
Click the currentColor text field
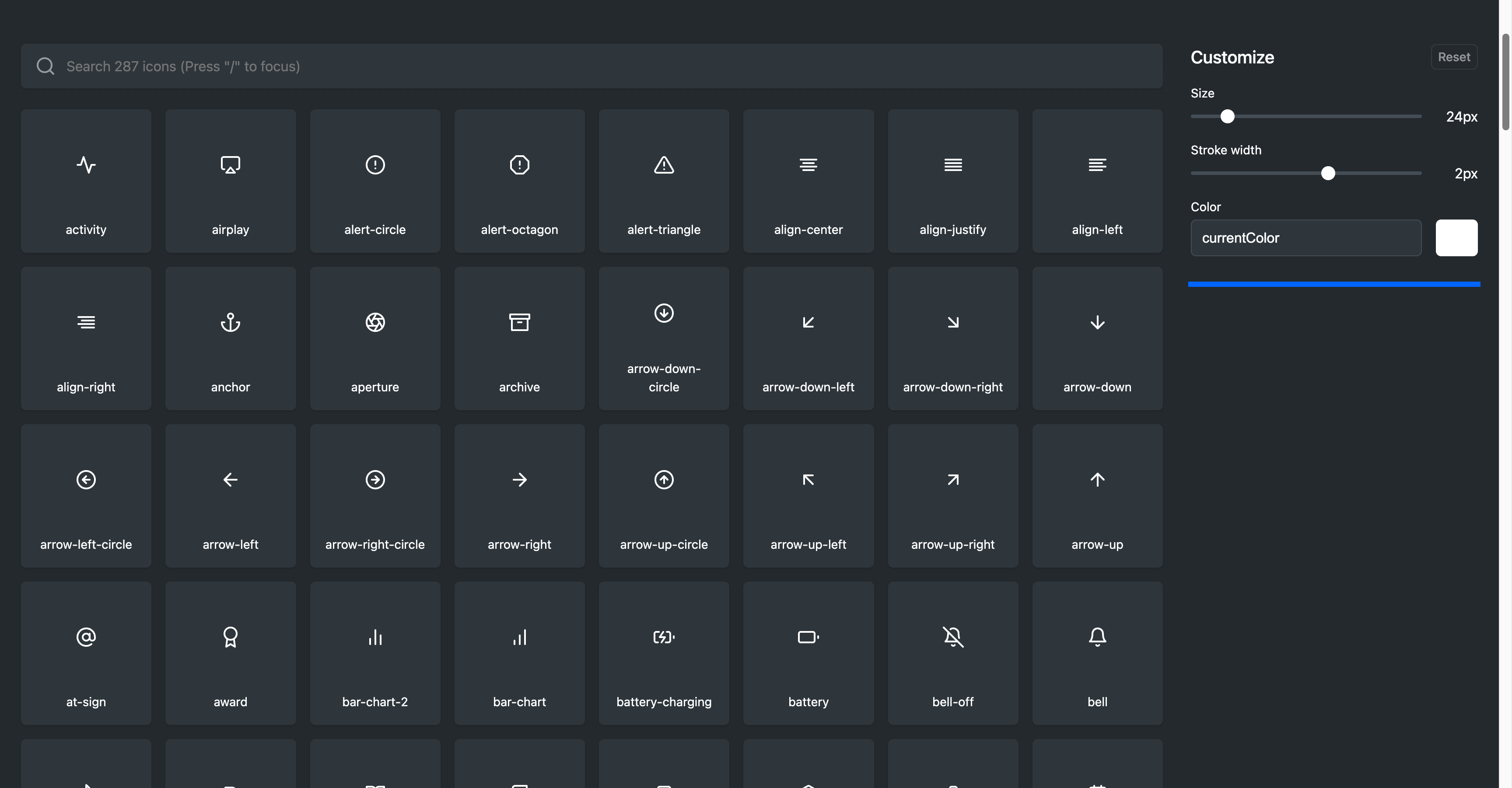1306,237
